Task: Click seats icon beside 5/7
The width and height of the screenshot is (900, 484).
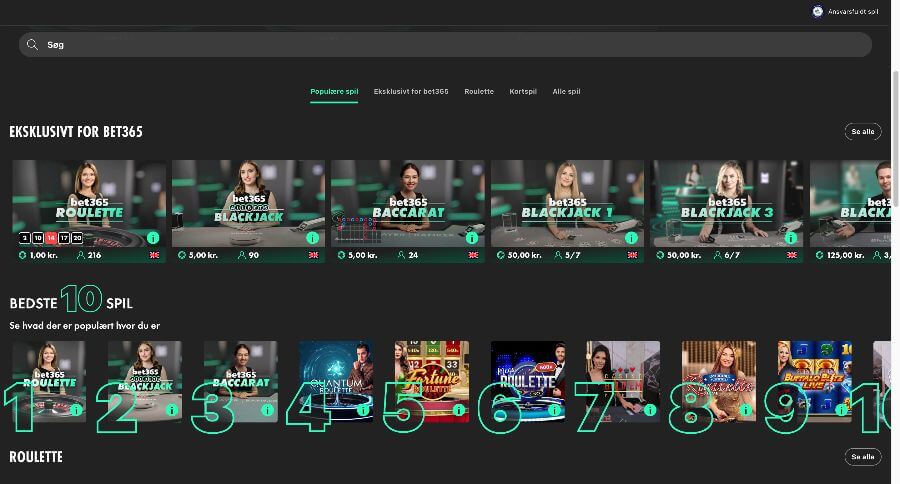Action: (558, 255)
